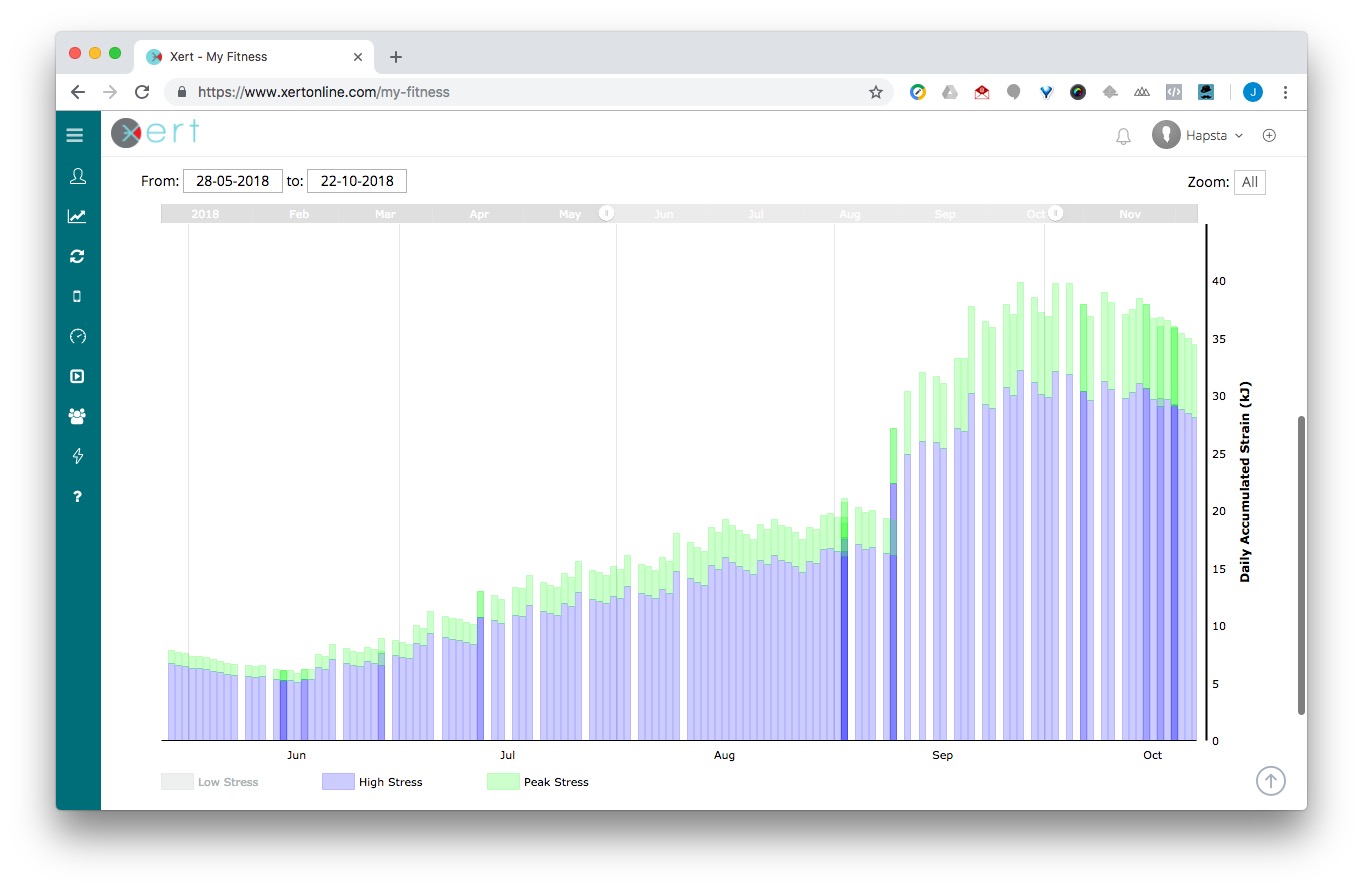
Task: Click the profile person icon in sidebar
Action: [x=77, y=176]
